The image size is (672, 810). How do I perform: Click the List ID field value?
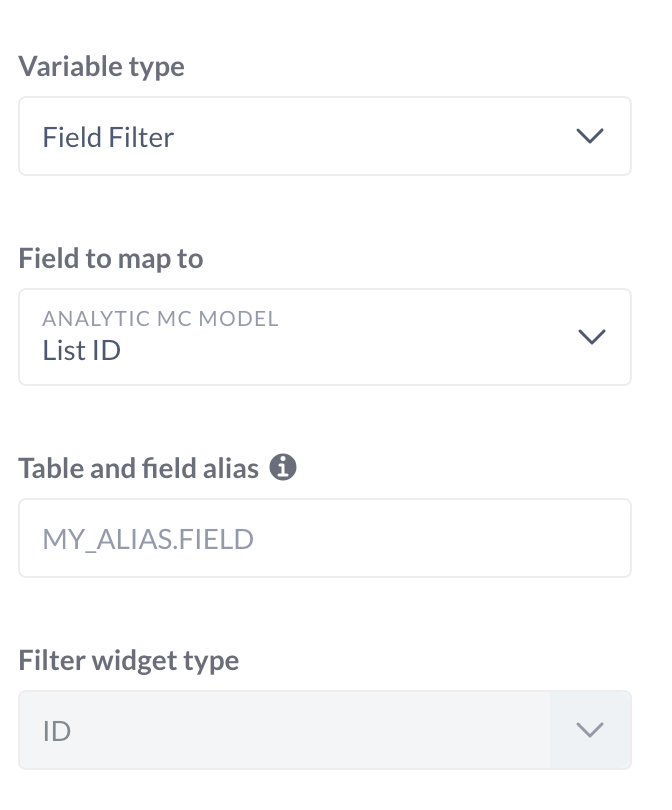pyautogui.click(x=81, y=351)
